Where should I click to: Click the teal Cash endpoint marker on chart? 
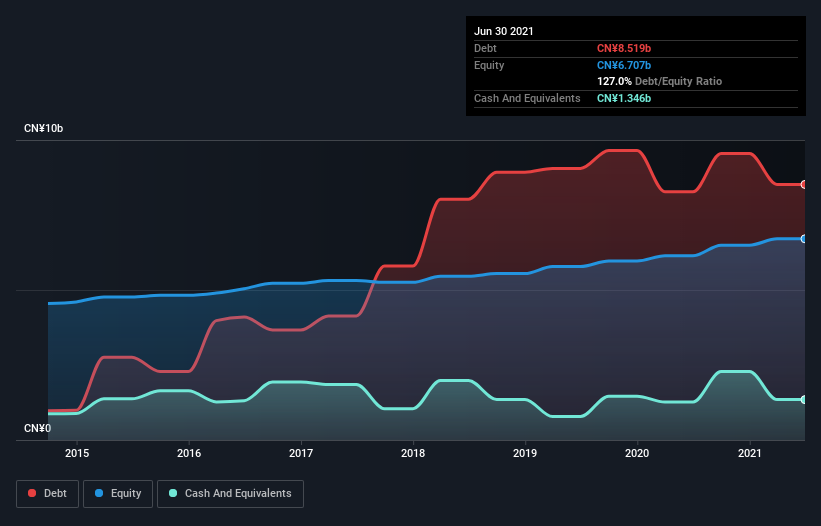point(803,399)
